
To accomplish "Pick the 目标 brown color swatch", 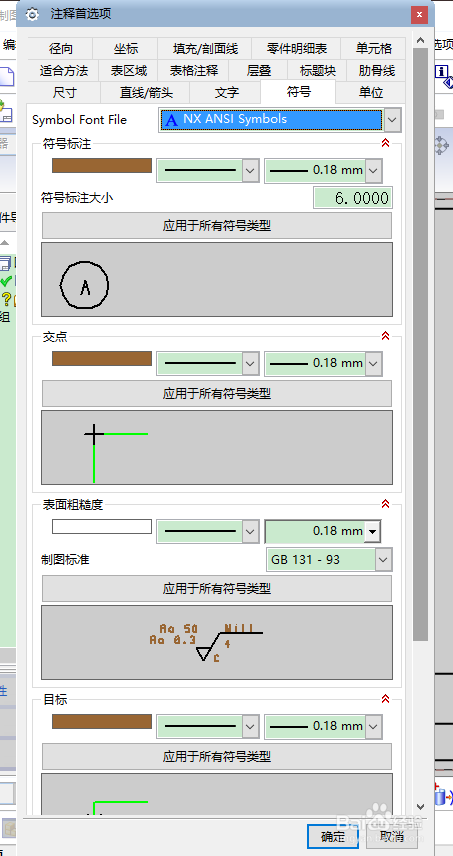I will pos(102,721).
